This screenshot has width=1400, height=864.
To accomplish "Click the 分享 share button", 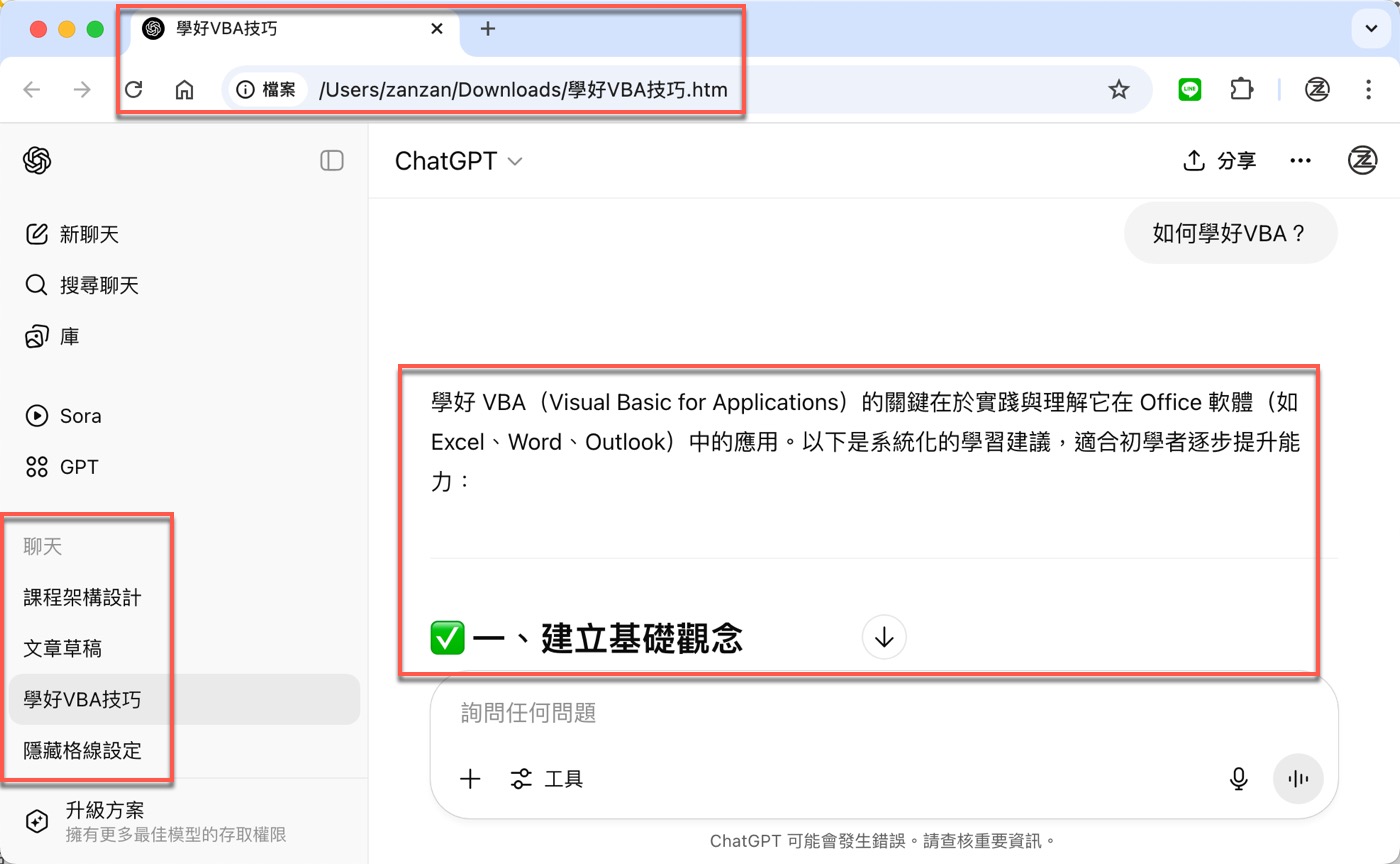I will point(1219,161).
